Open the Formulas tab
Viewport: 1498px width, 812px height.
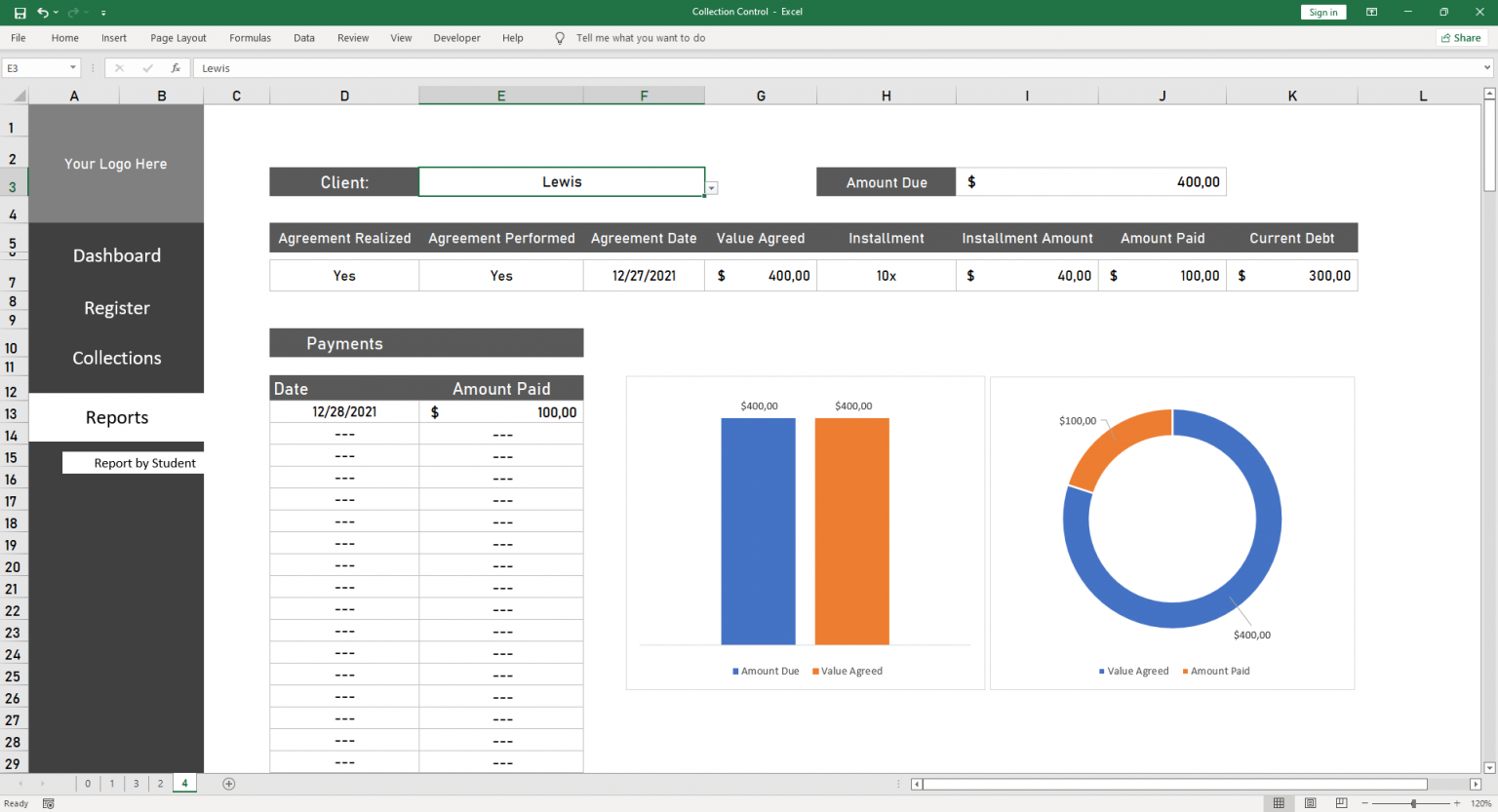(251, 38)
